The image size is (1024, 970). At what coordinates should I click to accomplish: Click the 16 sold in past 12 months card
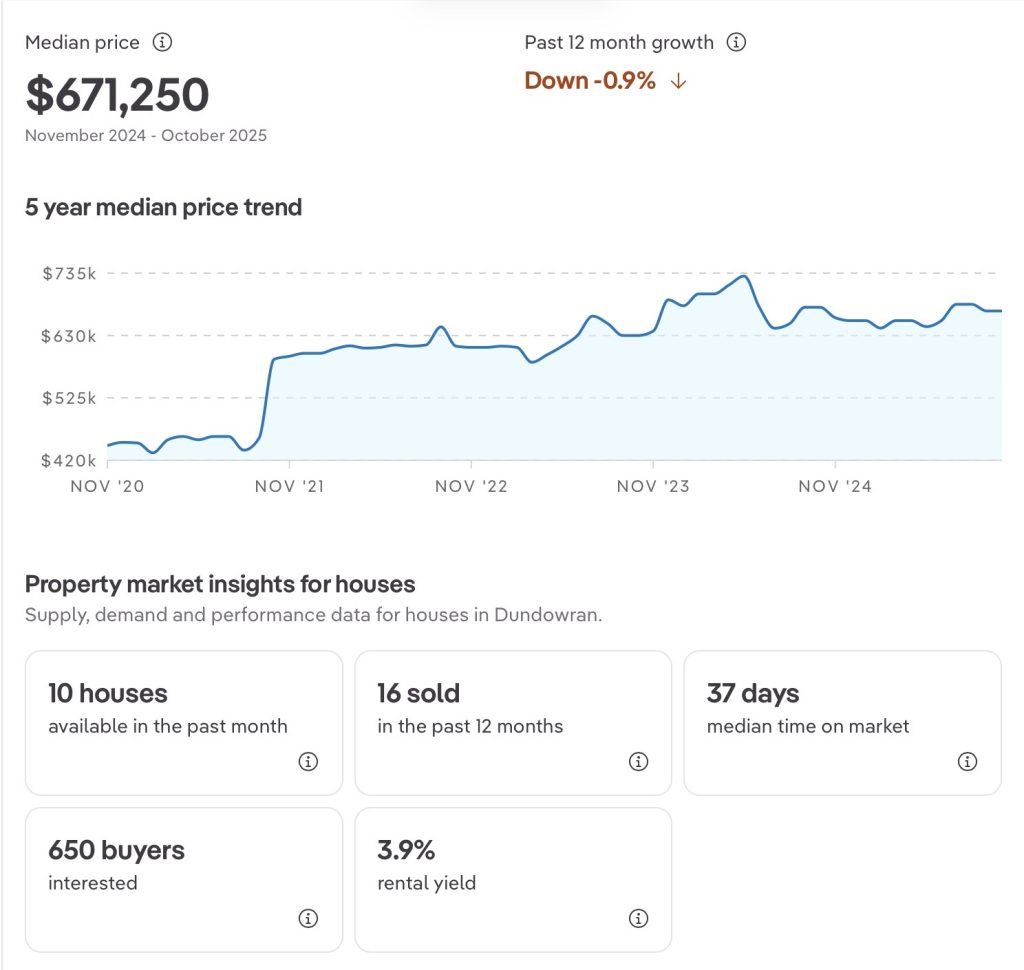pyautogui.click(x=512, y=722)
